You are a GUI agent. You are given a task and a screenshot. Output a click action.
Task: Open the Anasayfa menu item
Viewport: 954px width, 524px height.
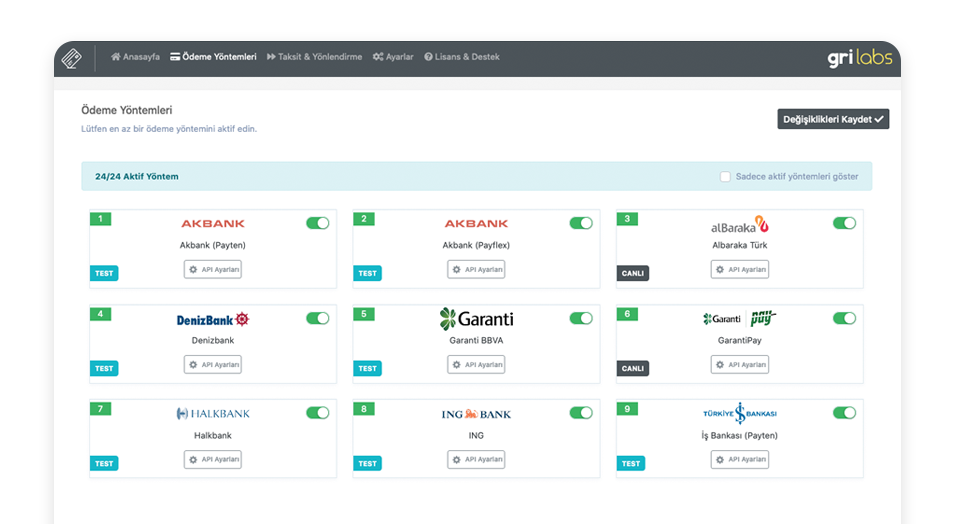click(135, 57)
